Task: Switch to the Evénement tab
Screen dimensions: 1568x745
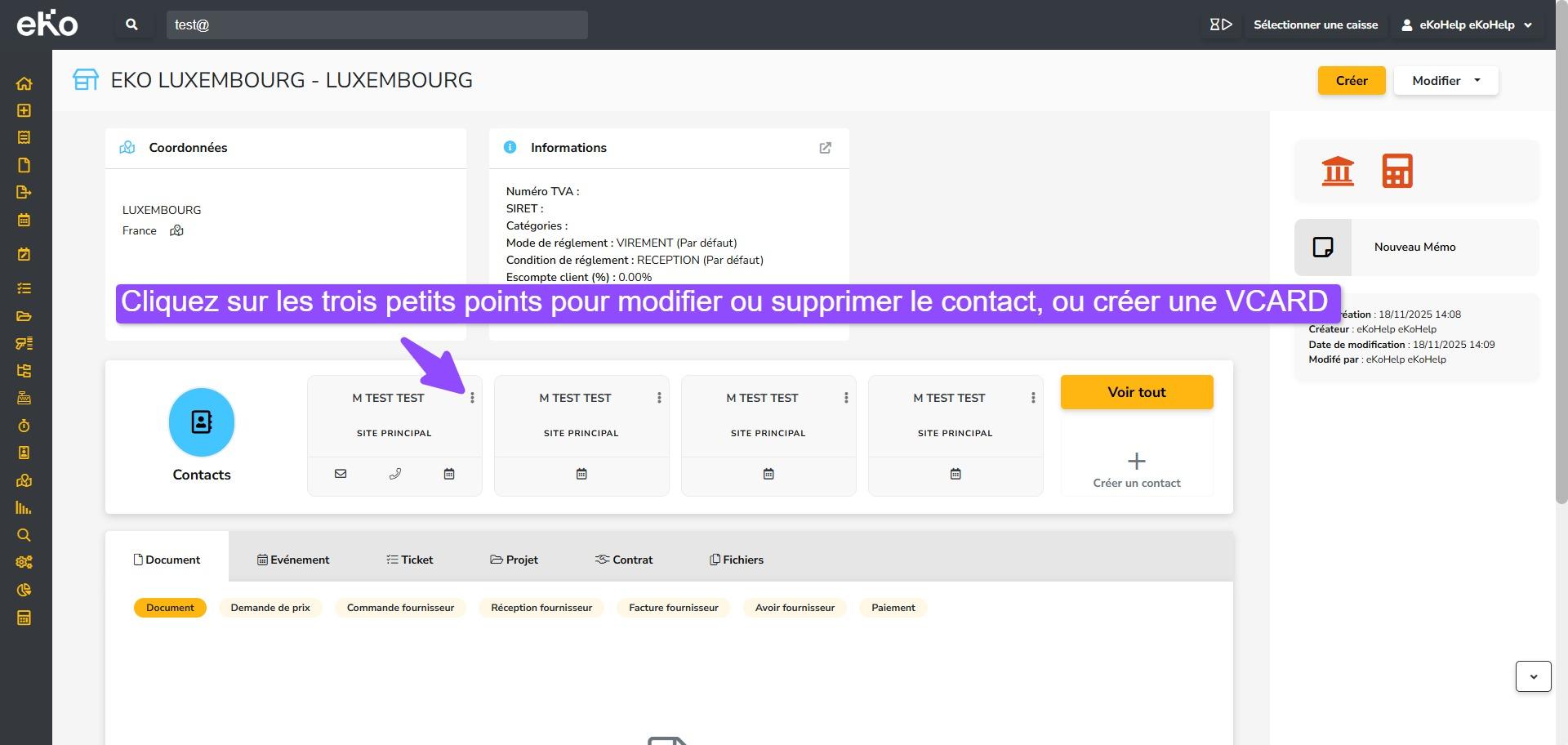Action: click(x=293, y=560)
